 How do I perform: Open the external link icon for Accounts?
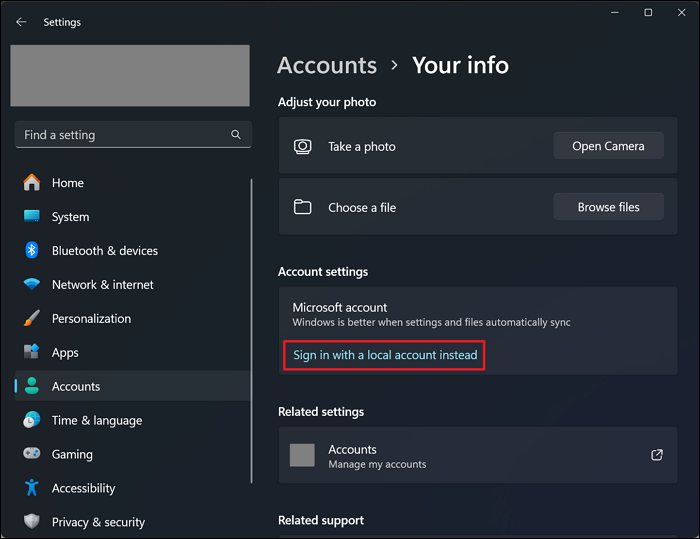click(x=657, y=455)
